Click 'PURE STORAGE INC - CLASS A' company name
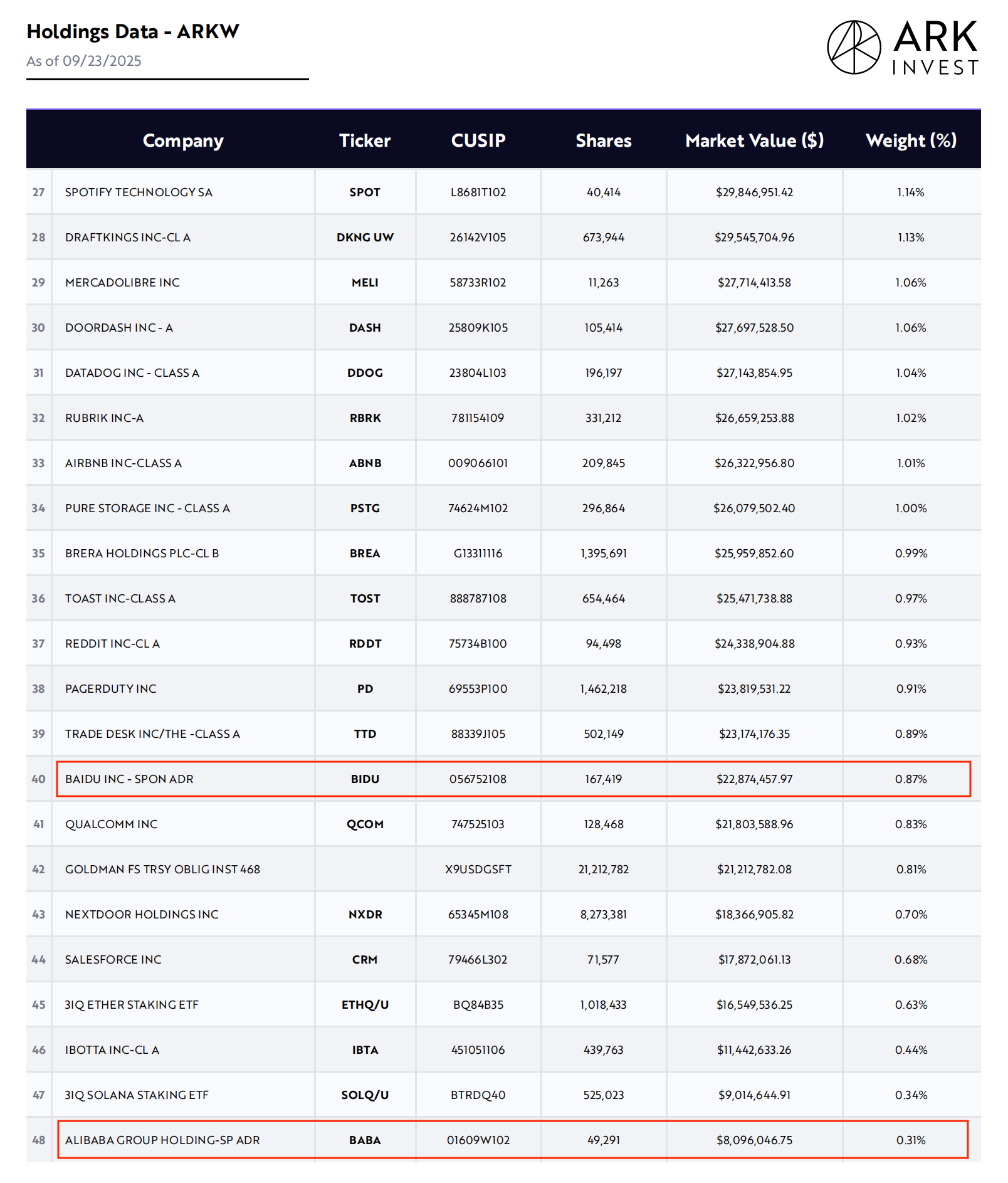The height and width of the screenshot is (1183, 1008). (x=148, y=508)
